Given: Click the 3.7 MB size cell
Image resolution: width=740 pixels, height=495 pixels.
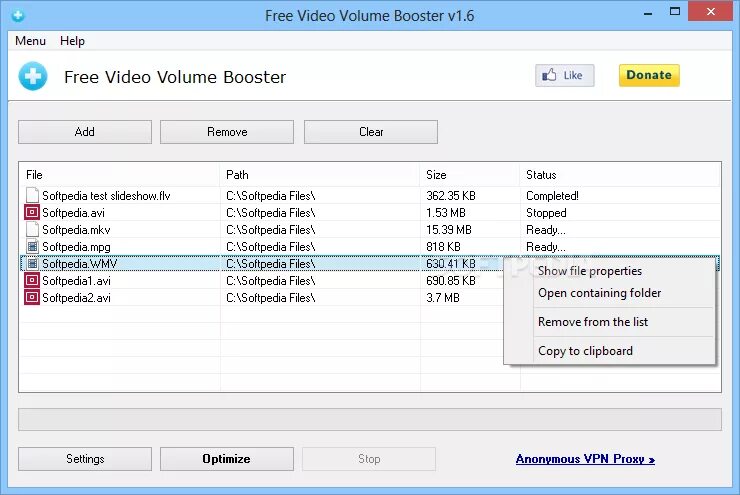Looking at the screenshot, I should click(443, 297).
